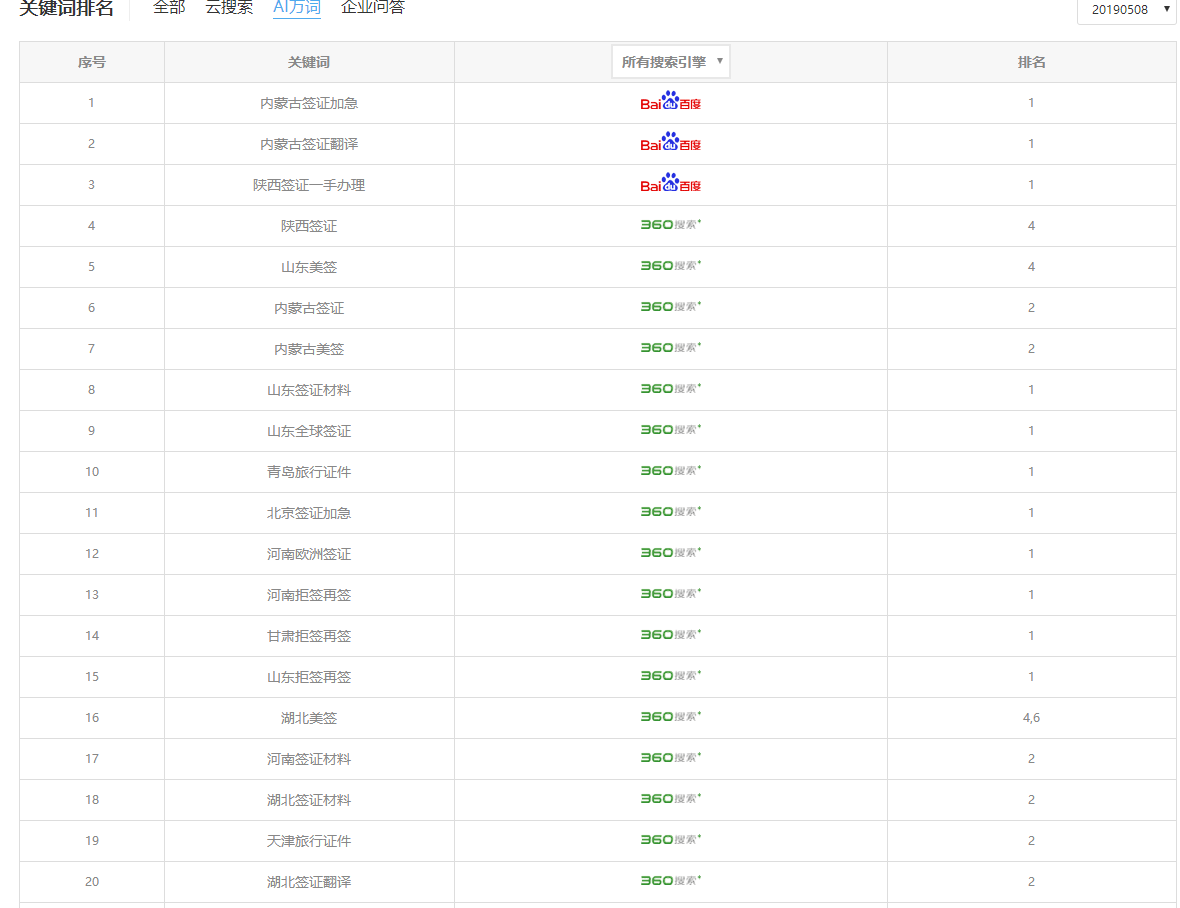Viewport: 1180px width, 908px height.
Task: Select keyword 山东美签
Action: point(309,267)
